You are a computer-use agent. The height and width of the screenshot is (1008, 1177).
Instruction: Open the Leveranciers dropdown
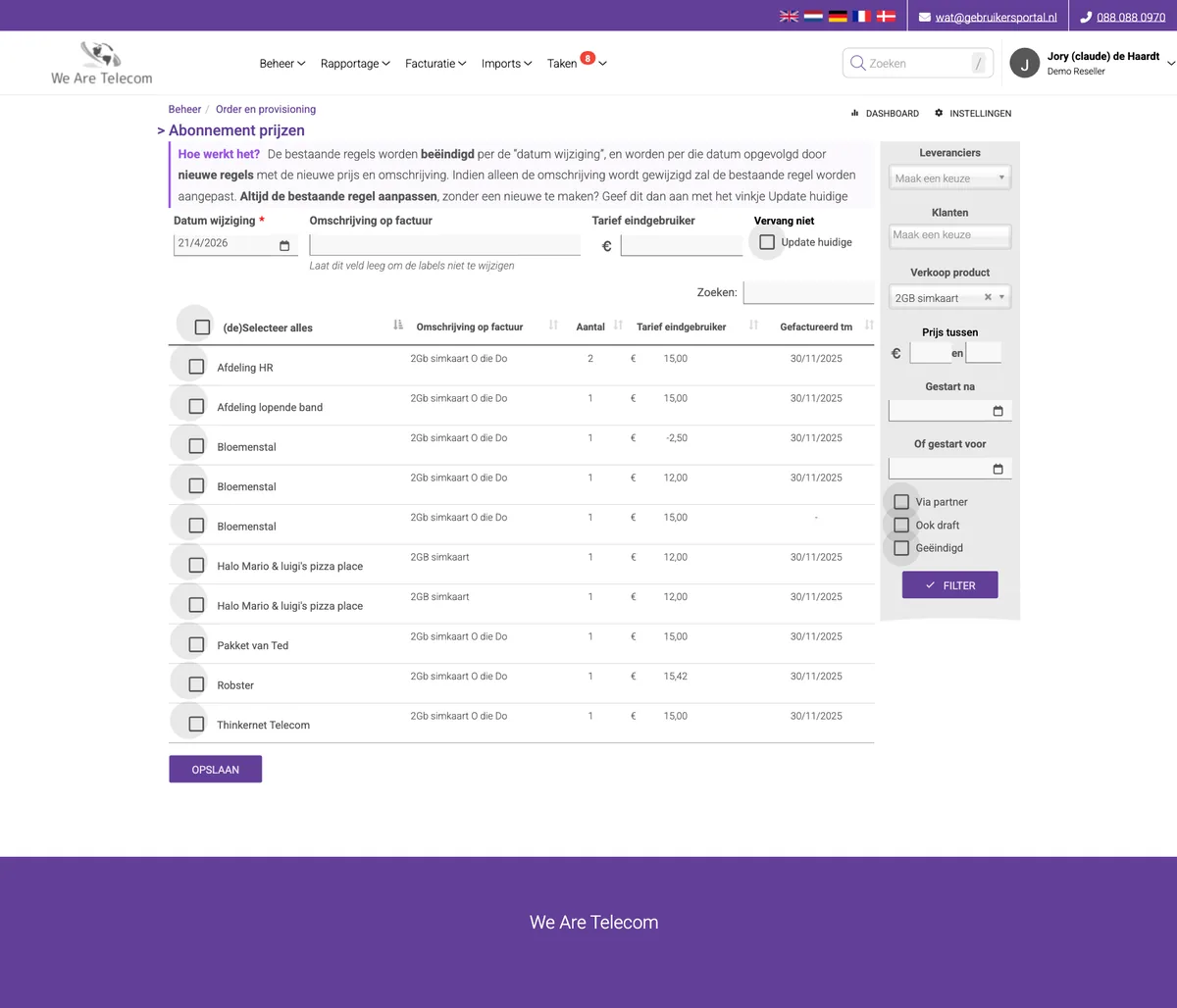coord(949,178)
